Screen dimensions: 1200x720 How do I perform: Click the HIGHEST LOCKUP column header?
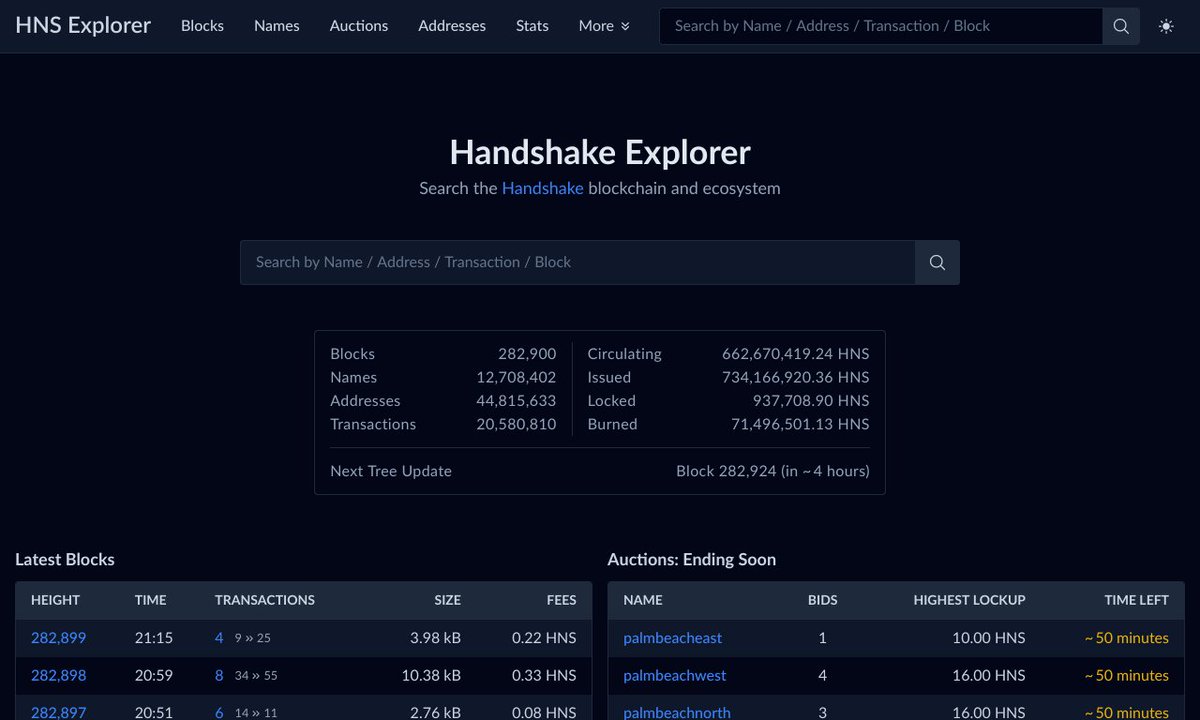pos(969,600)
